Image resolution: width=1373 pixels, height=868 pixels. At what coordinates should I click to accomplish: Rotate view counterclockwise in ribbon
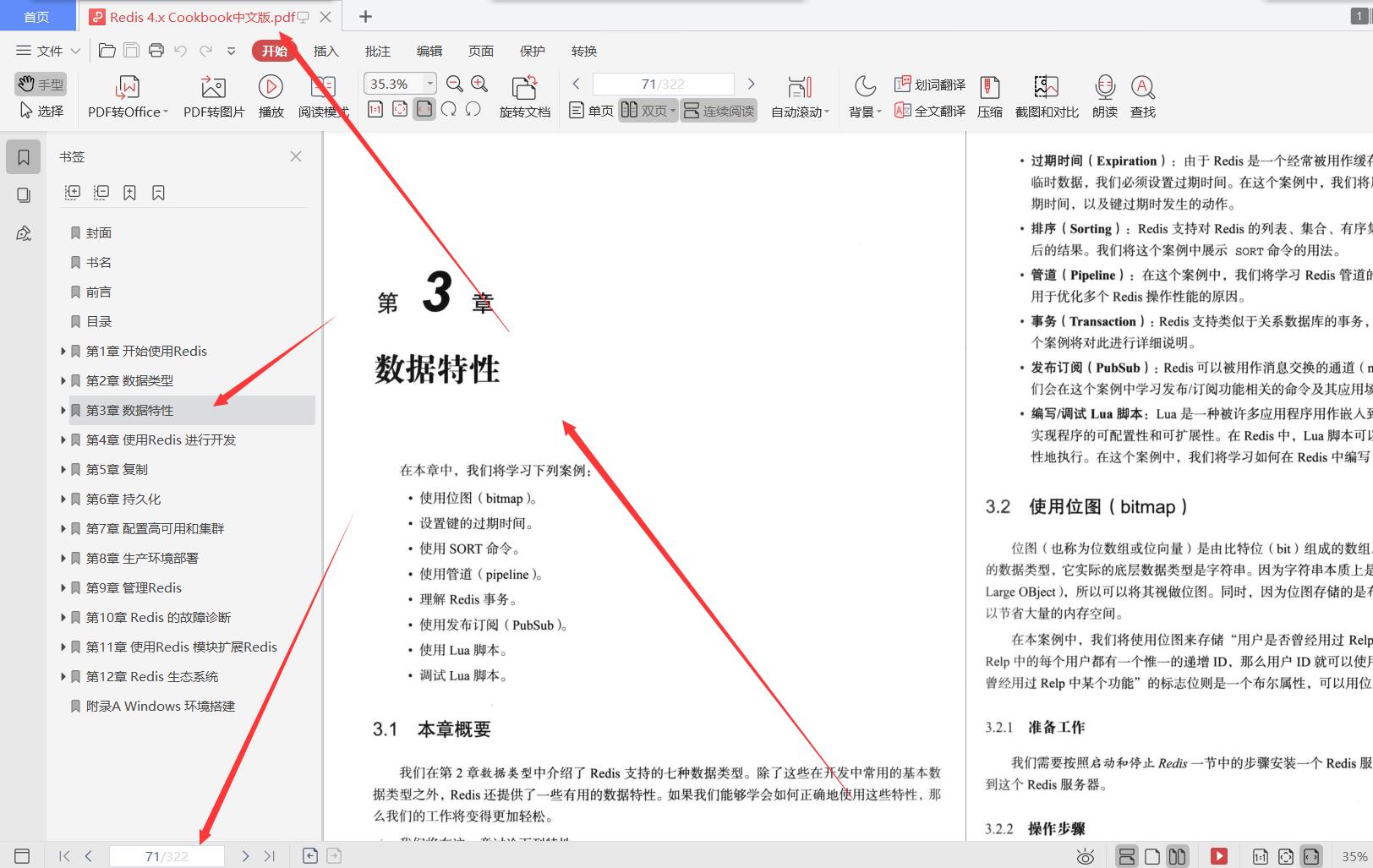[473, 109]
